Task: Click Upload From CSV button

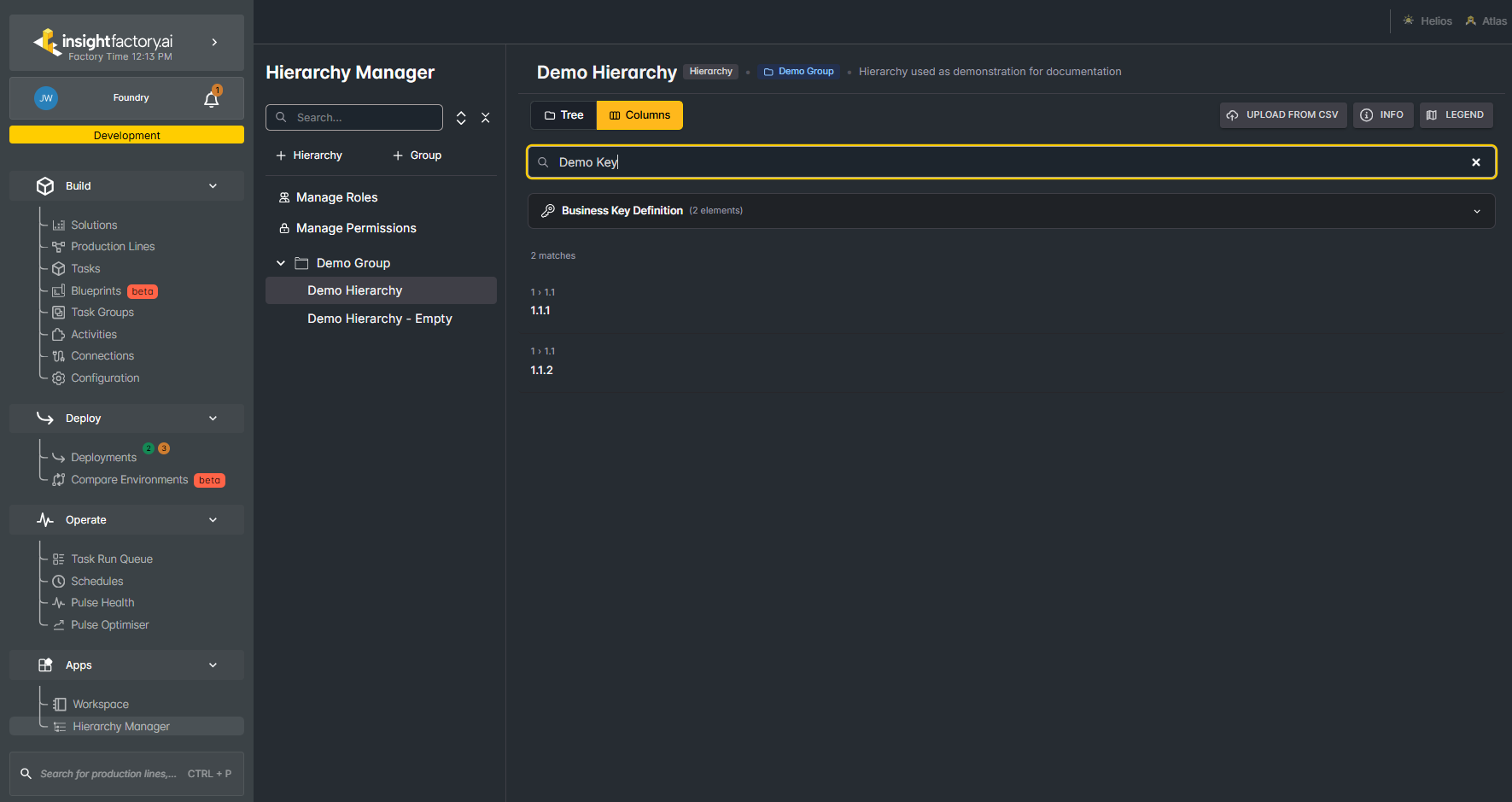Action: click(1283, 115)
